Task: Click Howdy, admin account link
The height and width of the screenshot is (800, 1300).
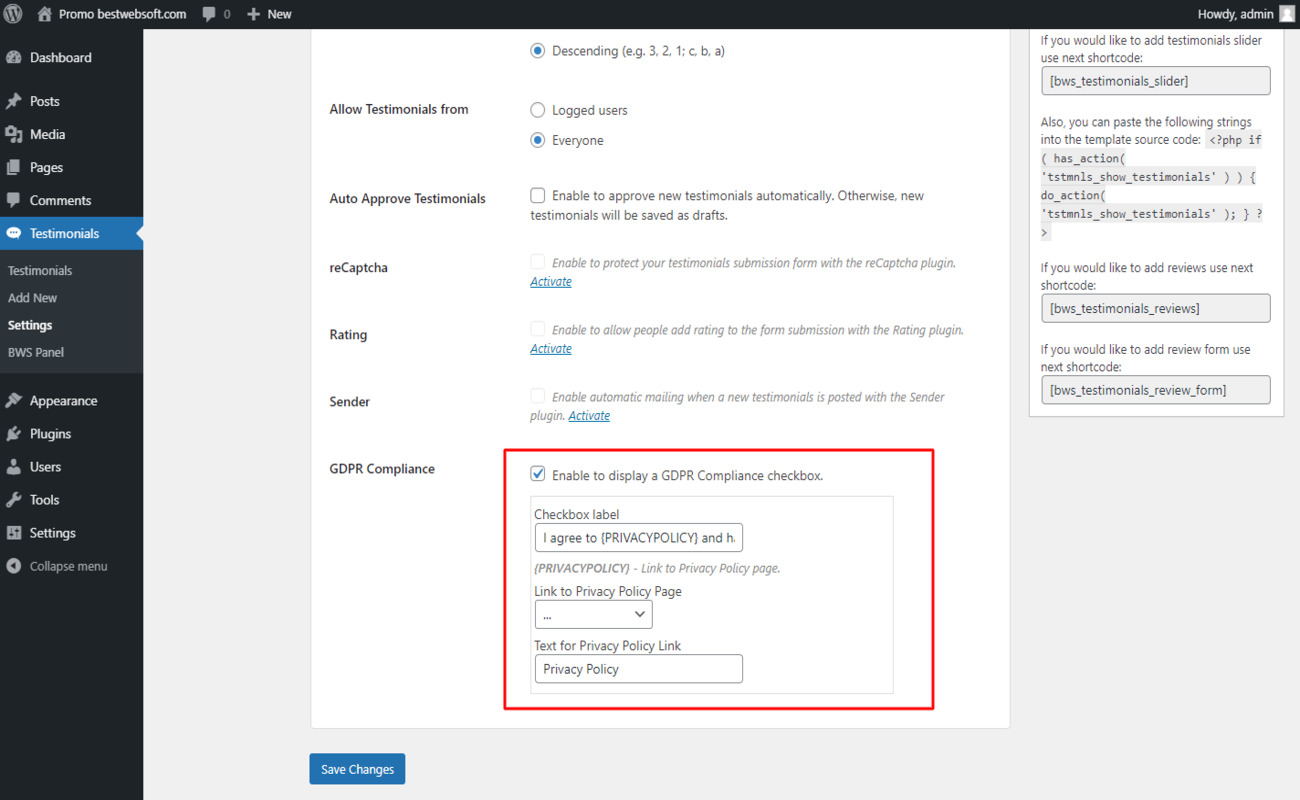Action: [x=1235, y=14]
